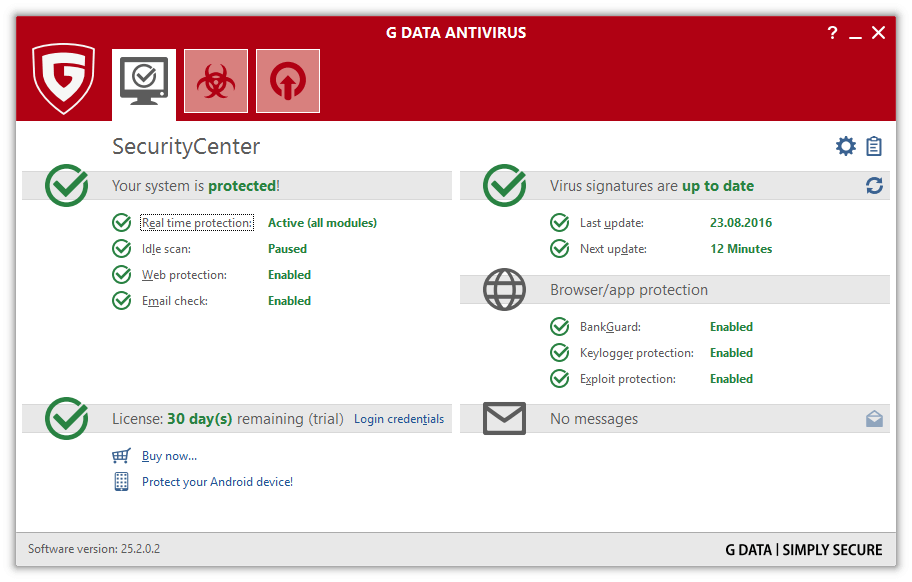Viewport: 912px width, 582px height.
Task: Click check icon next to Web protection
Action: click(122, 274)
